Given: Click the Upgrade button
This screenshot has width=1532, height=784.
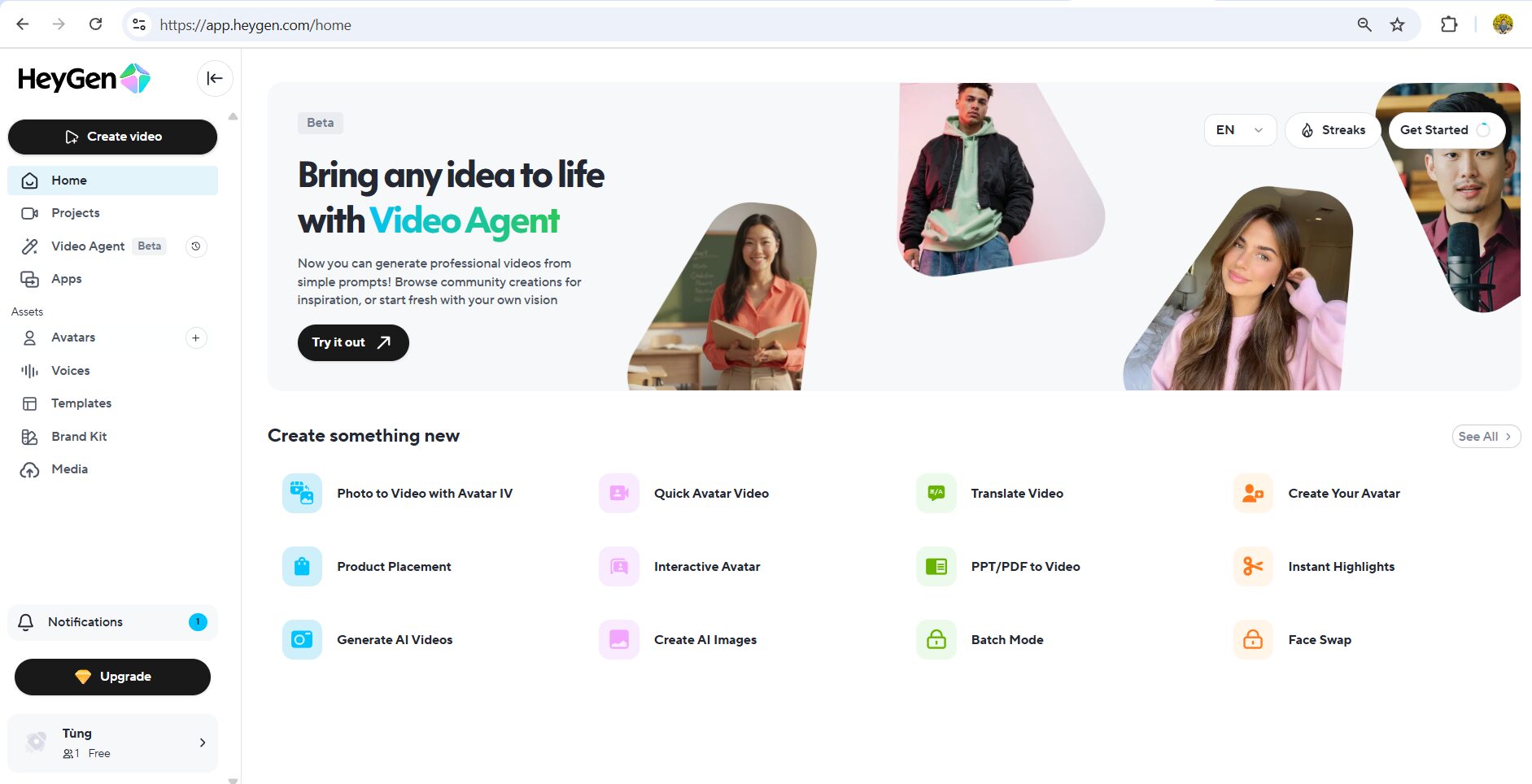Looking at the screenshot, I should (x=112, y=677).
